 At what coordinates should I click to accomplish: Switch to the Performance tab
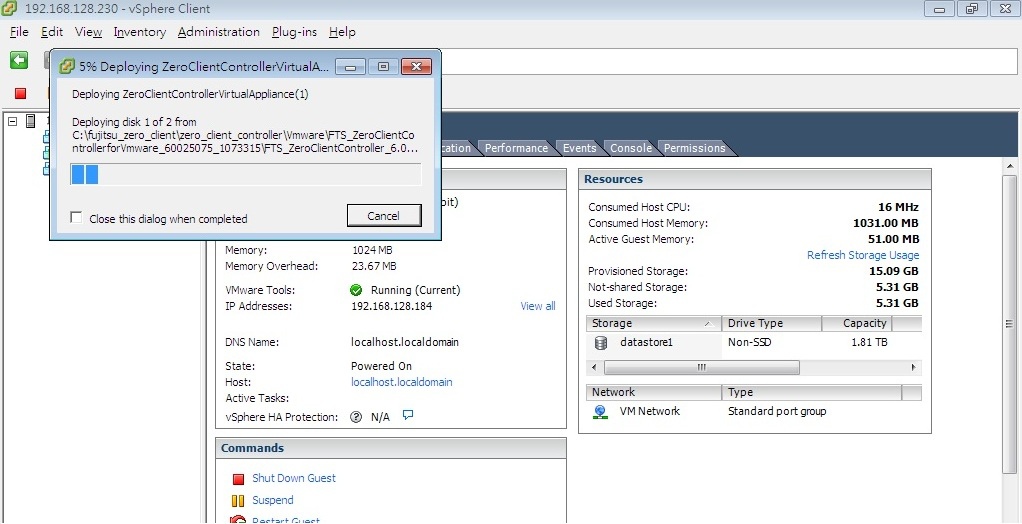[x=516, y=148]
